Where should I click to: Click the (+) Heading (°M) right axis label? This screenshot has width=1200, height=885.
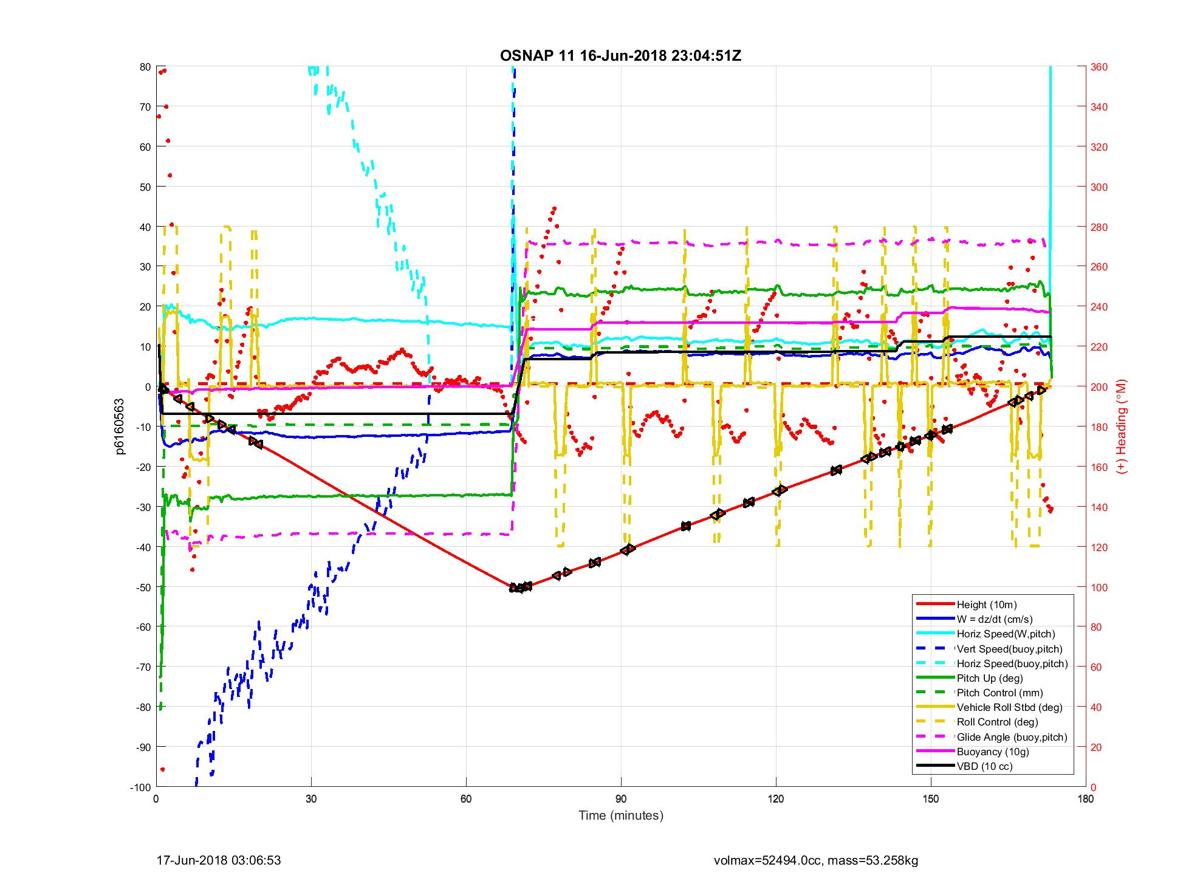pos(1122,427)
